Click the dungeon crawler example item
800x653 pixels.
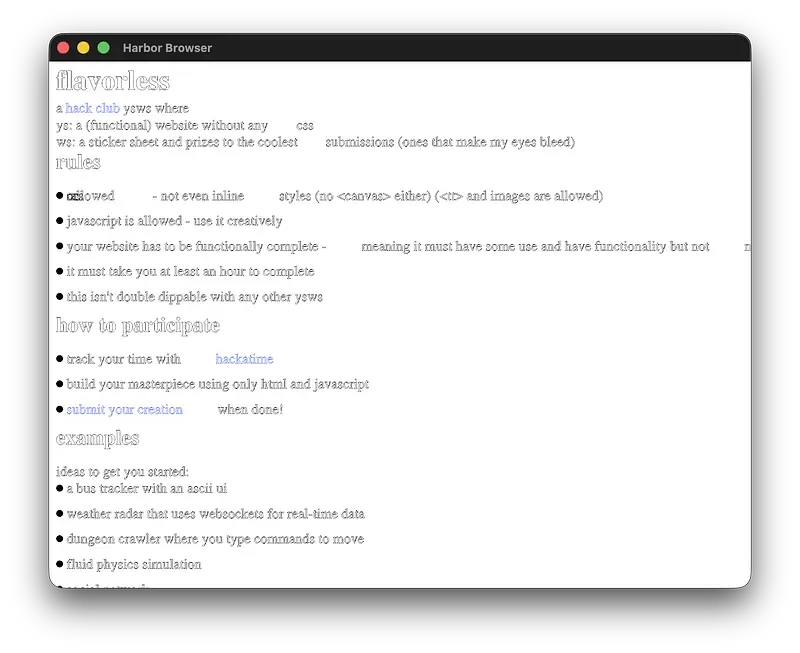click(215, 539)
